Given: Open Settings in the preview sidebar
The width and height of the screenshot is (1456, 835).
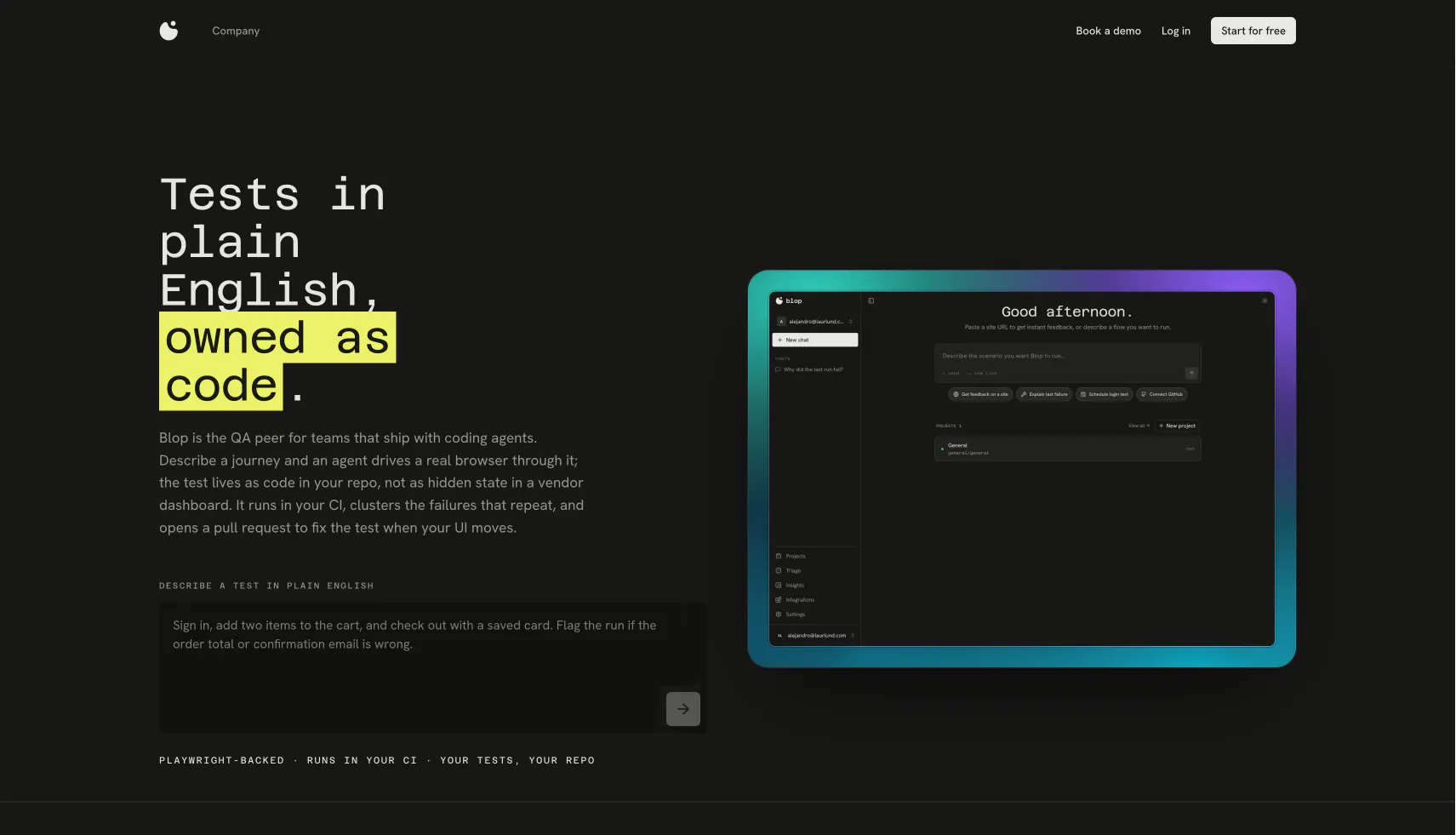Looking at the screenshot, I should point(791,614).
